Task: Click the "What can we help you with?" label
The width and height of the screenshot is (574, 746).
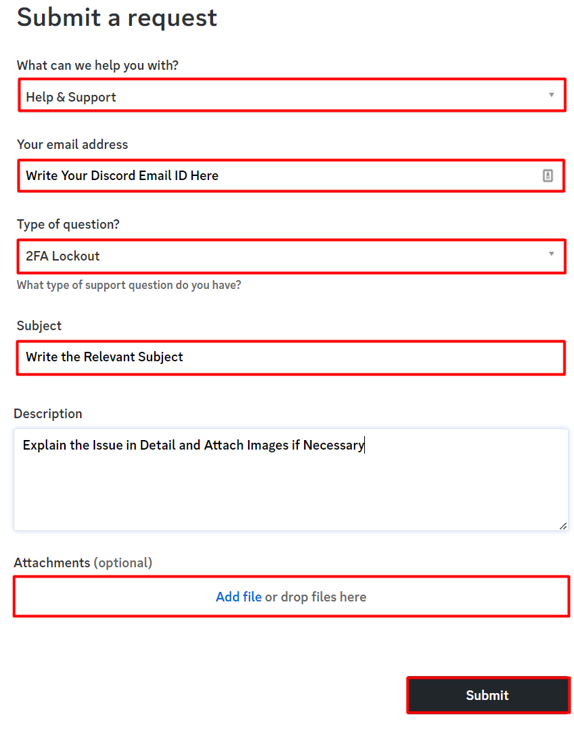Action: [x=98, y=65]
